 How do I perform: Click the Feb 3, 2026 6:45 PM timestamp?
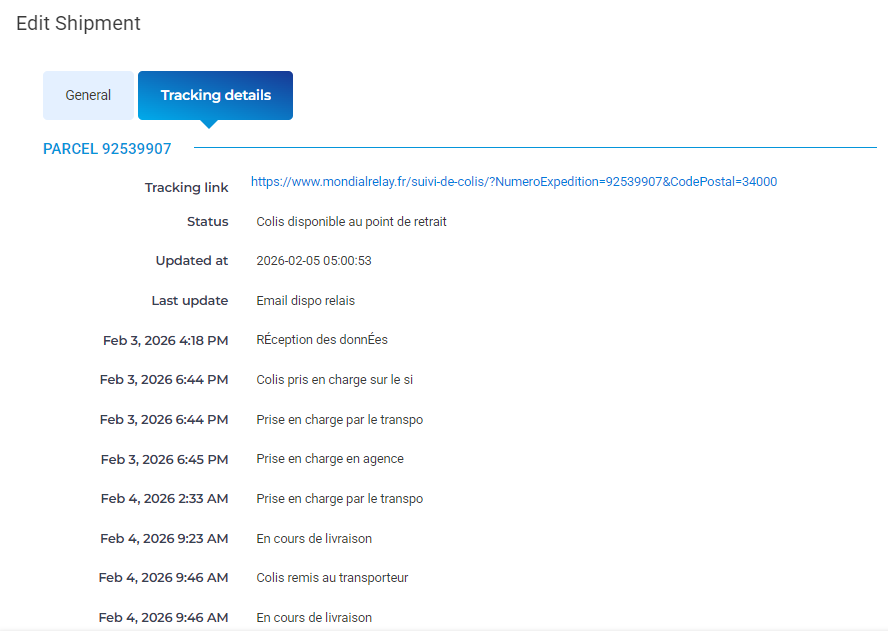(x=164, y=459)
